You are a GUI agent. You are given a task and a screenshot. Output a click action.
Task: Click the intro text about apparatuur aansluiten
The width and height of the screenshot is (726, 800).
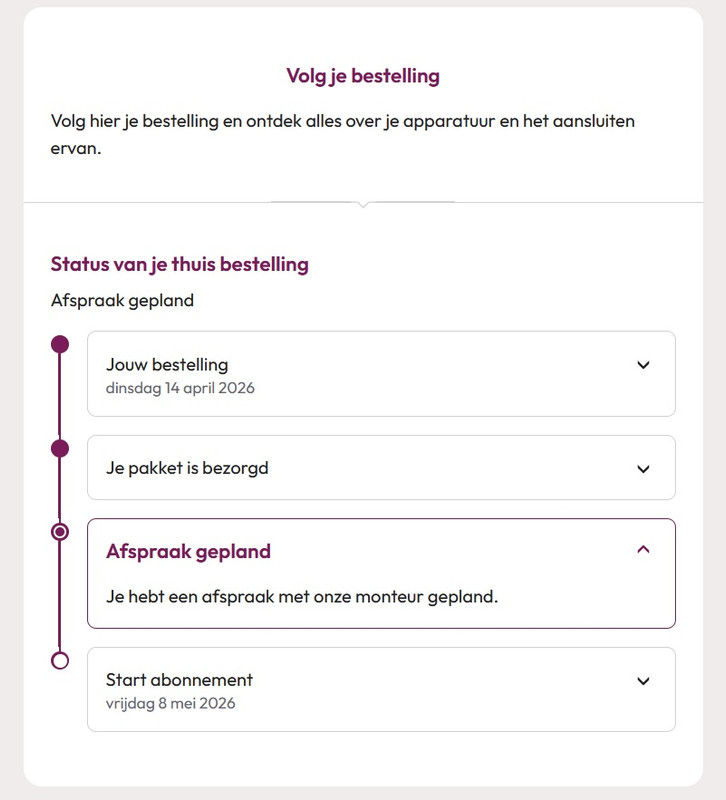click(342, 135)
